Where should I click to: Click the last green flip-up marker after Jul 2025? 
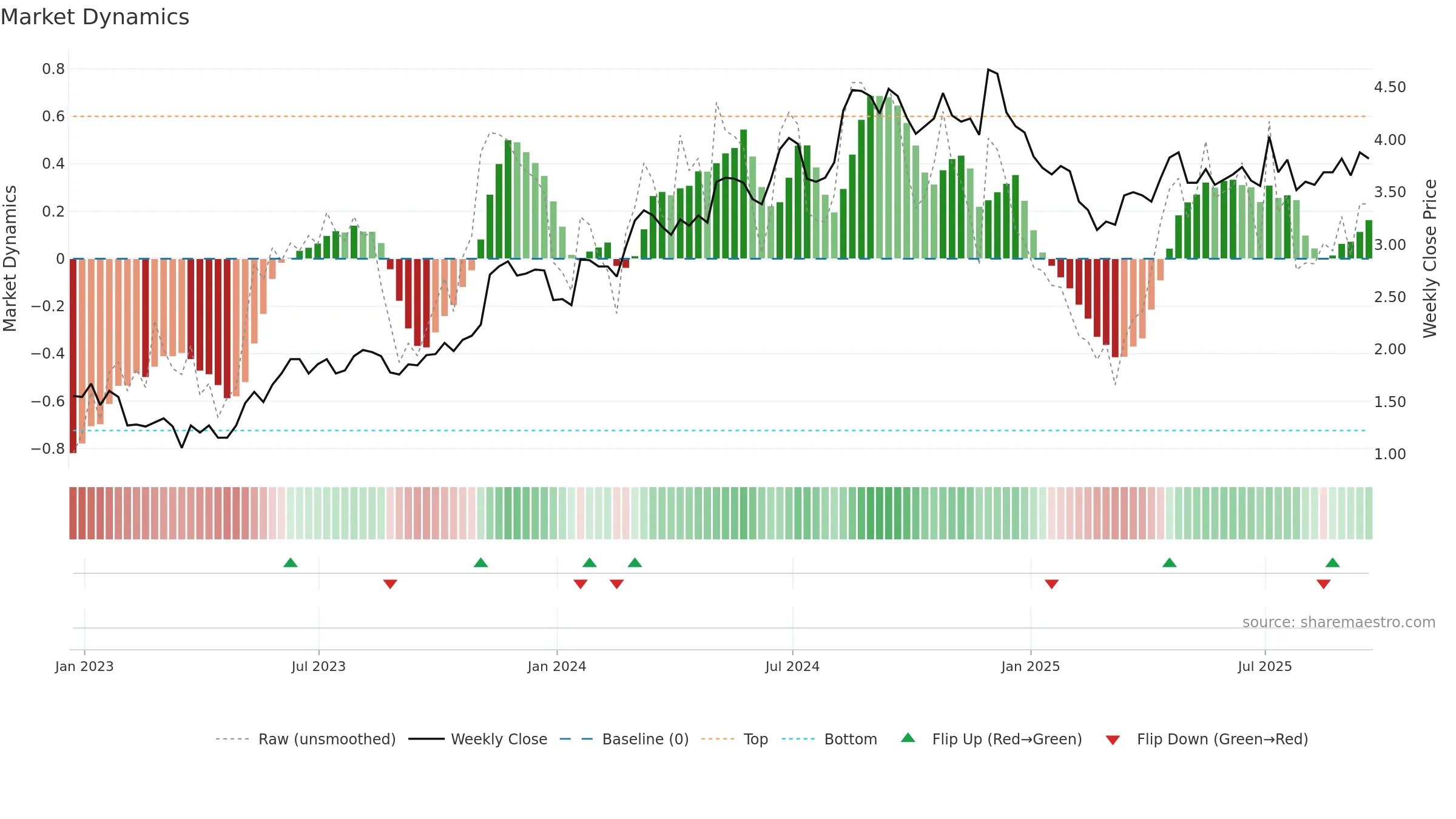[x=1333, y=562]
